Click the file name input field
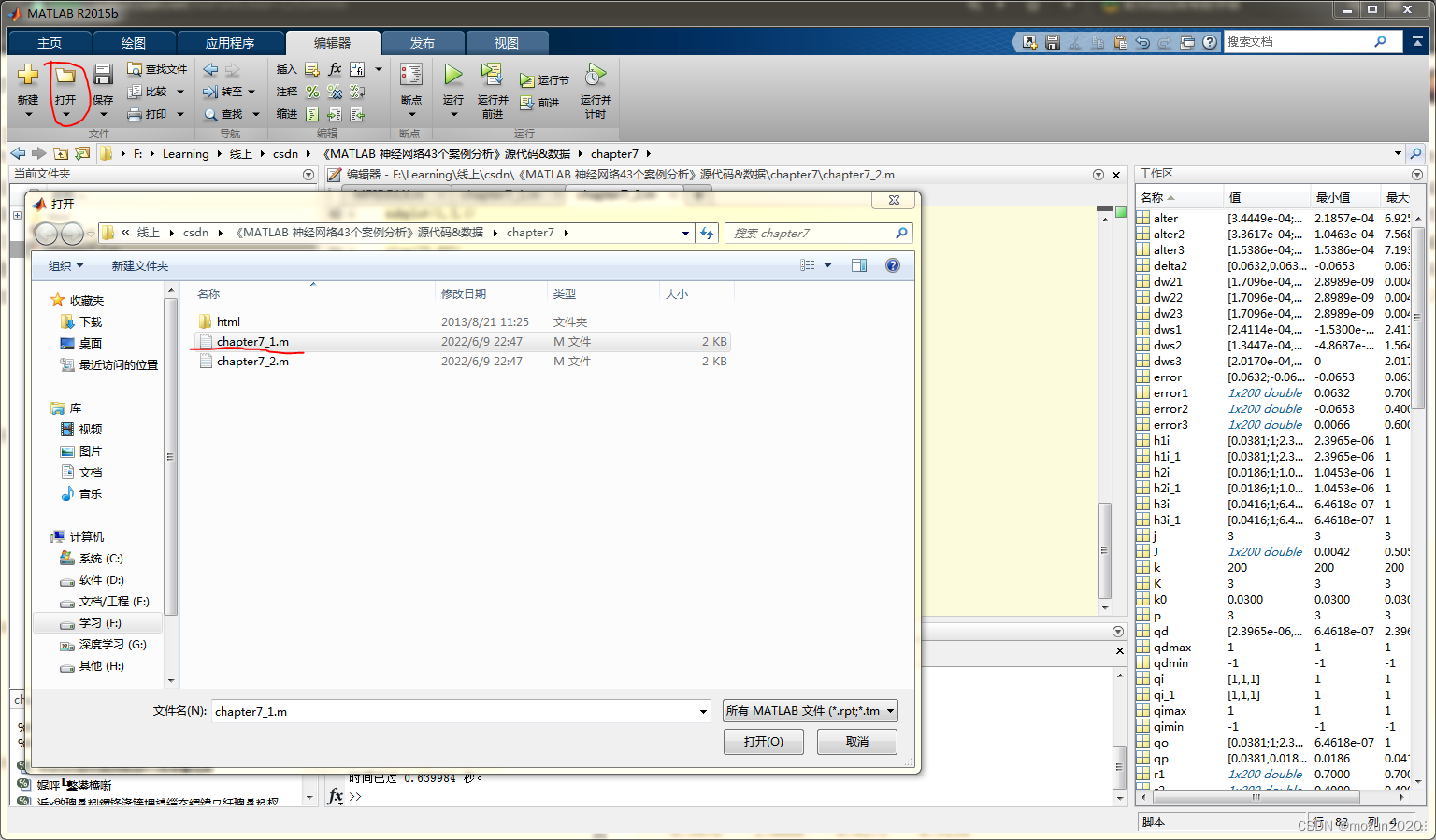This screenshot has height=840, width=1436. [454, 711]
